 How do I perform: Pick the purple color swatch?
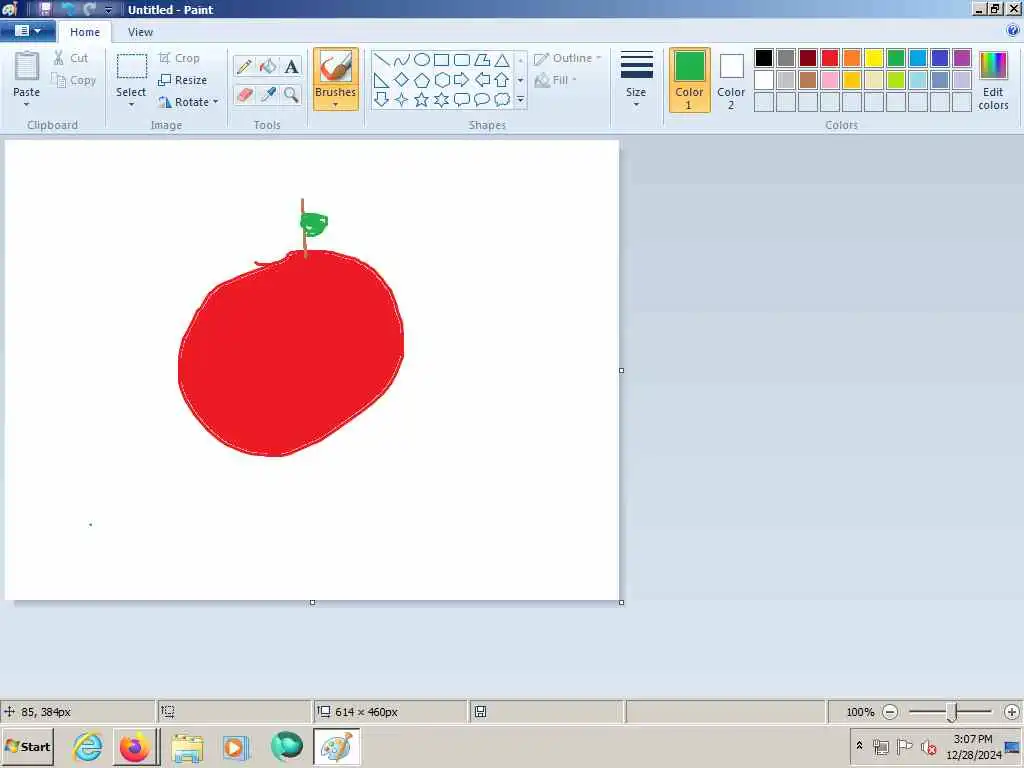[962, 58]
